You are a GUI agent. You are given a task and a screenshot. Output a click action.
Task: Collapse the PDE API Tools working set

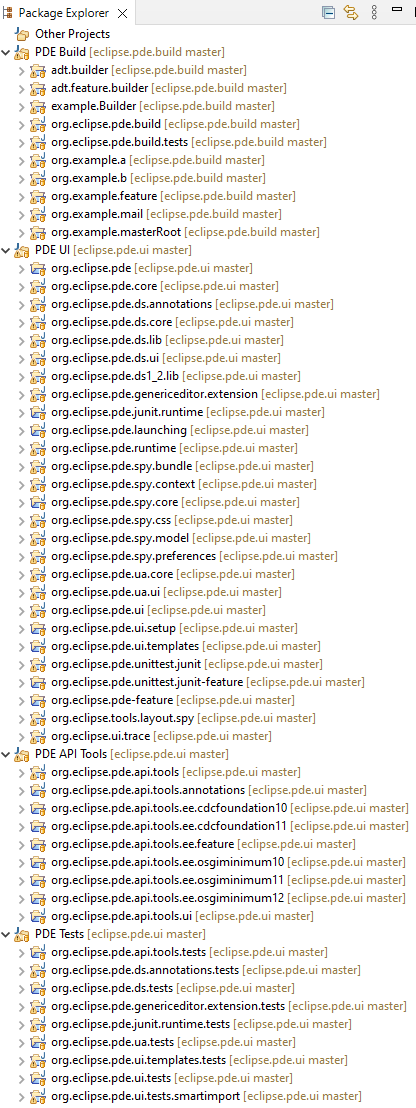pos(6,754)
